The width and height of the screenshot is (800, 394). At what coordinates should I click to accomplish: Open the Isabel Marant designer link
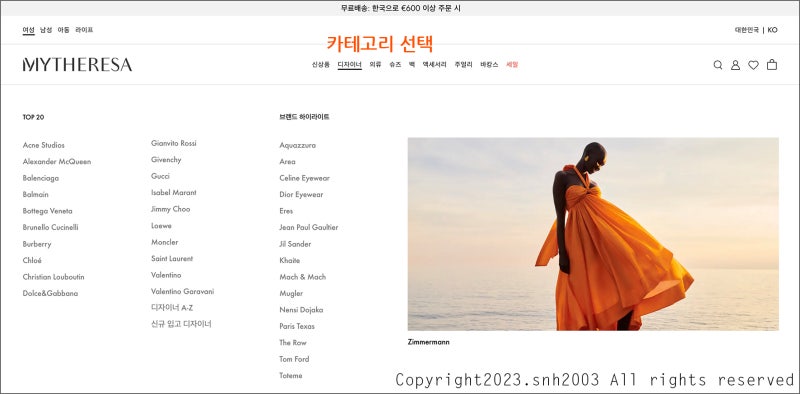tap(174, 192)
